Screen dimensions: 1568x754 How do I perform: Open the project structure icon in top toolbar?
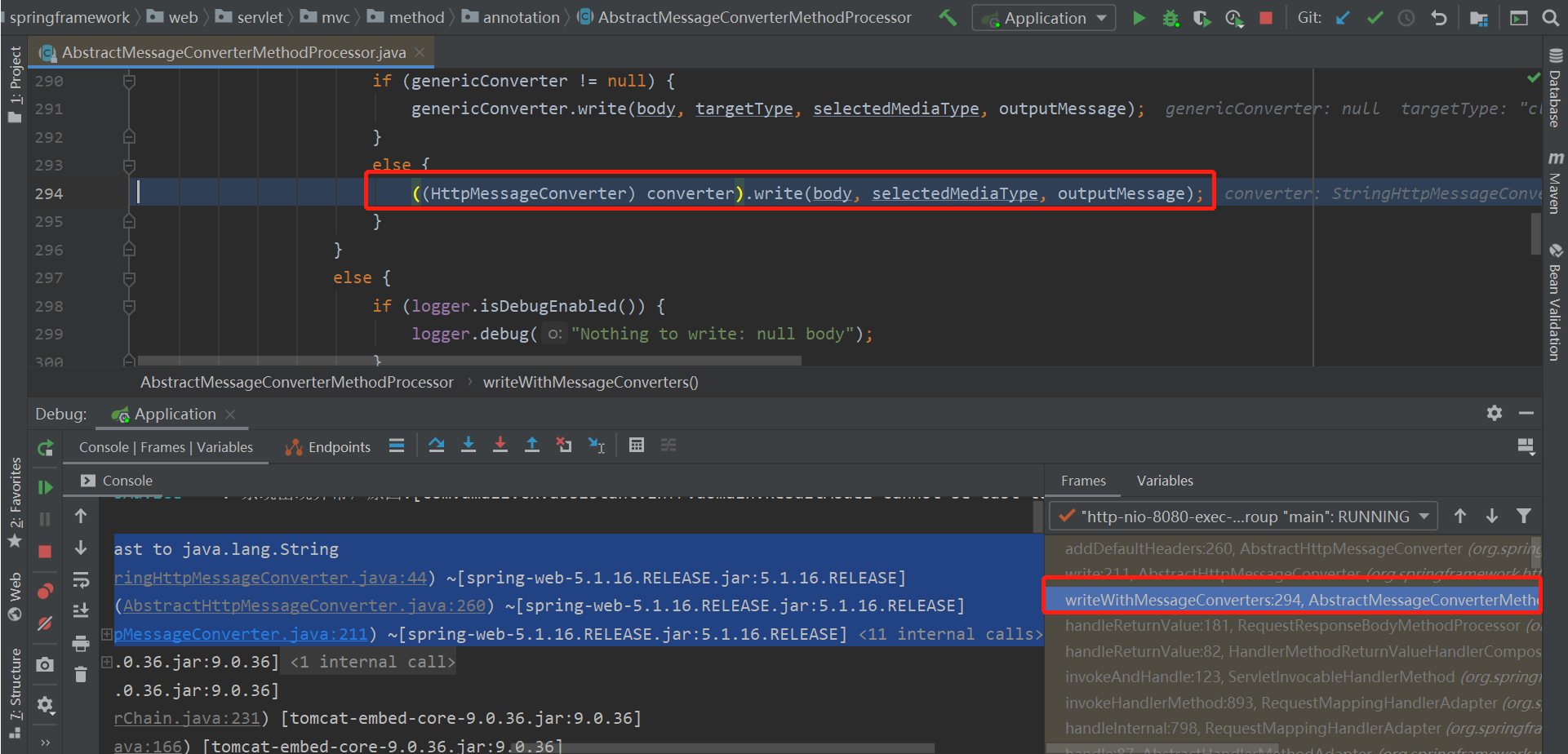[x=1479, y=18]
